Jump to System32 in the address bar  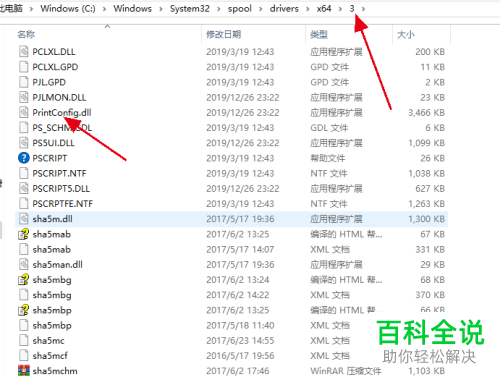coord(190,8)
